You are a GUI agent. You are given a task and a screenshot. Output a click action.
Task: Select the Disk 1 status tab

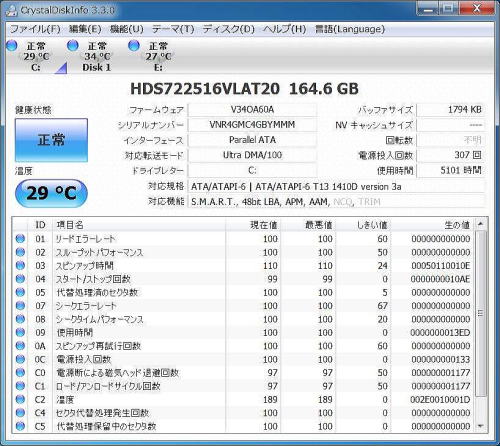pos(97,56)
